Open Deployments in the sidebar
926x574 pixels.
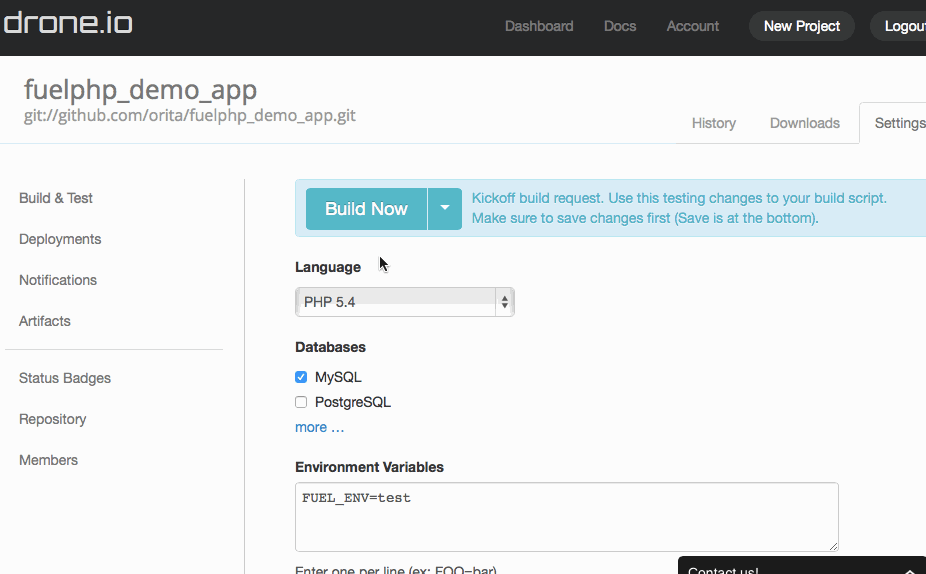(x=60, y=239)
